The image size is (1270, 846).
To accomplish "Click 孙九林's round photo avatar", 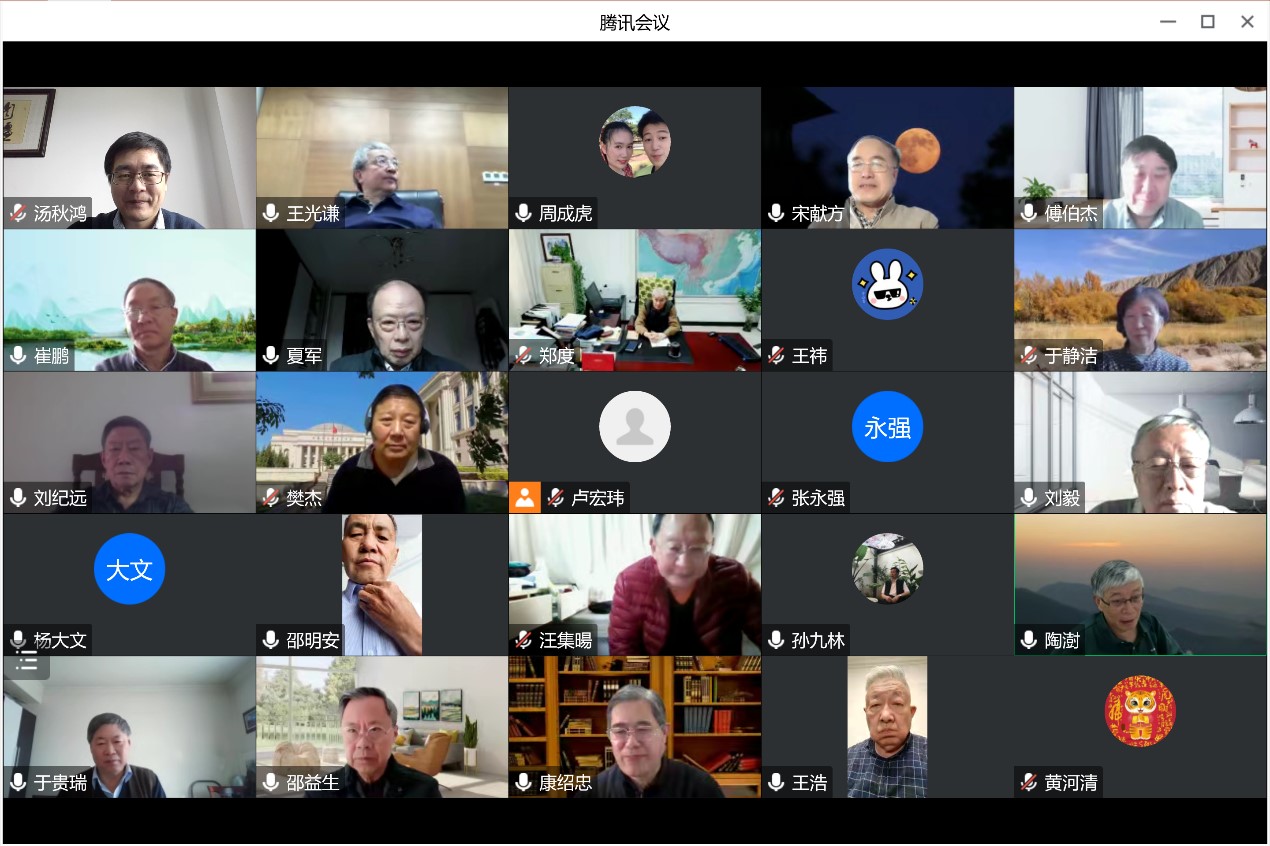I will 888,568.
